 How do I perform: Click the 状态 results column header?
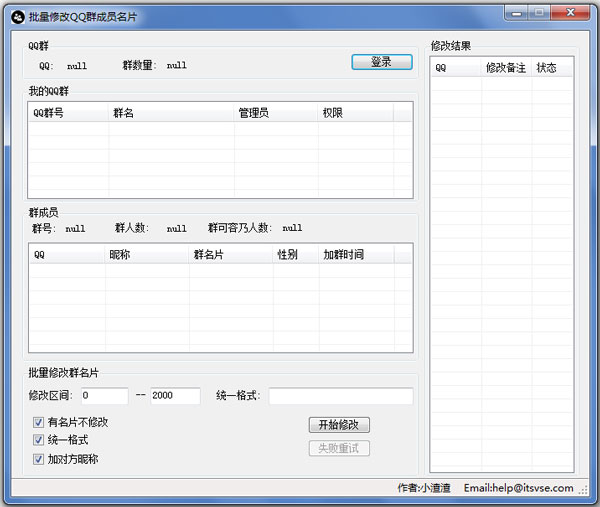pos(551,68)
